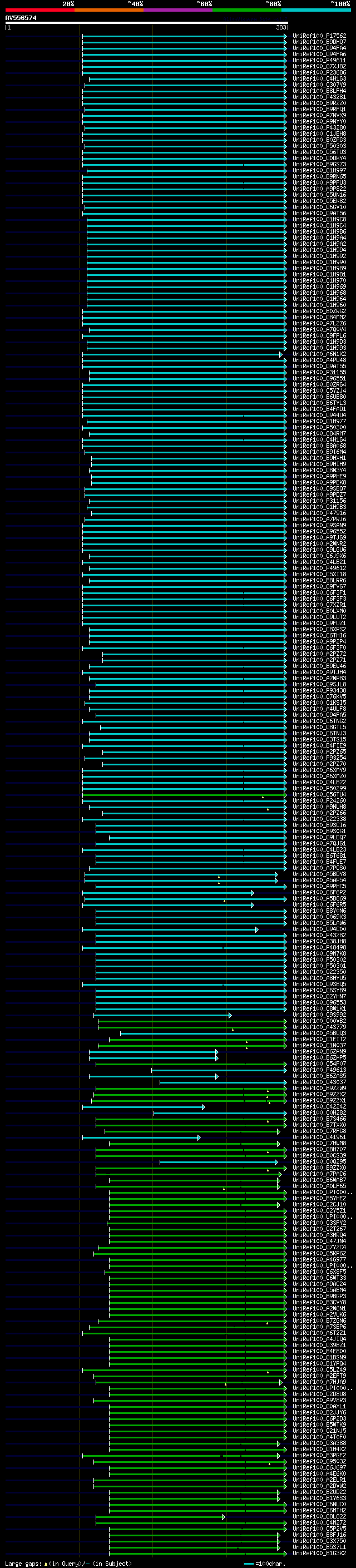Open the UniRef100_Q42242 hit link
Viewport: 356px width, 1568px height.
coord(319,1106)
